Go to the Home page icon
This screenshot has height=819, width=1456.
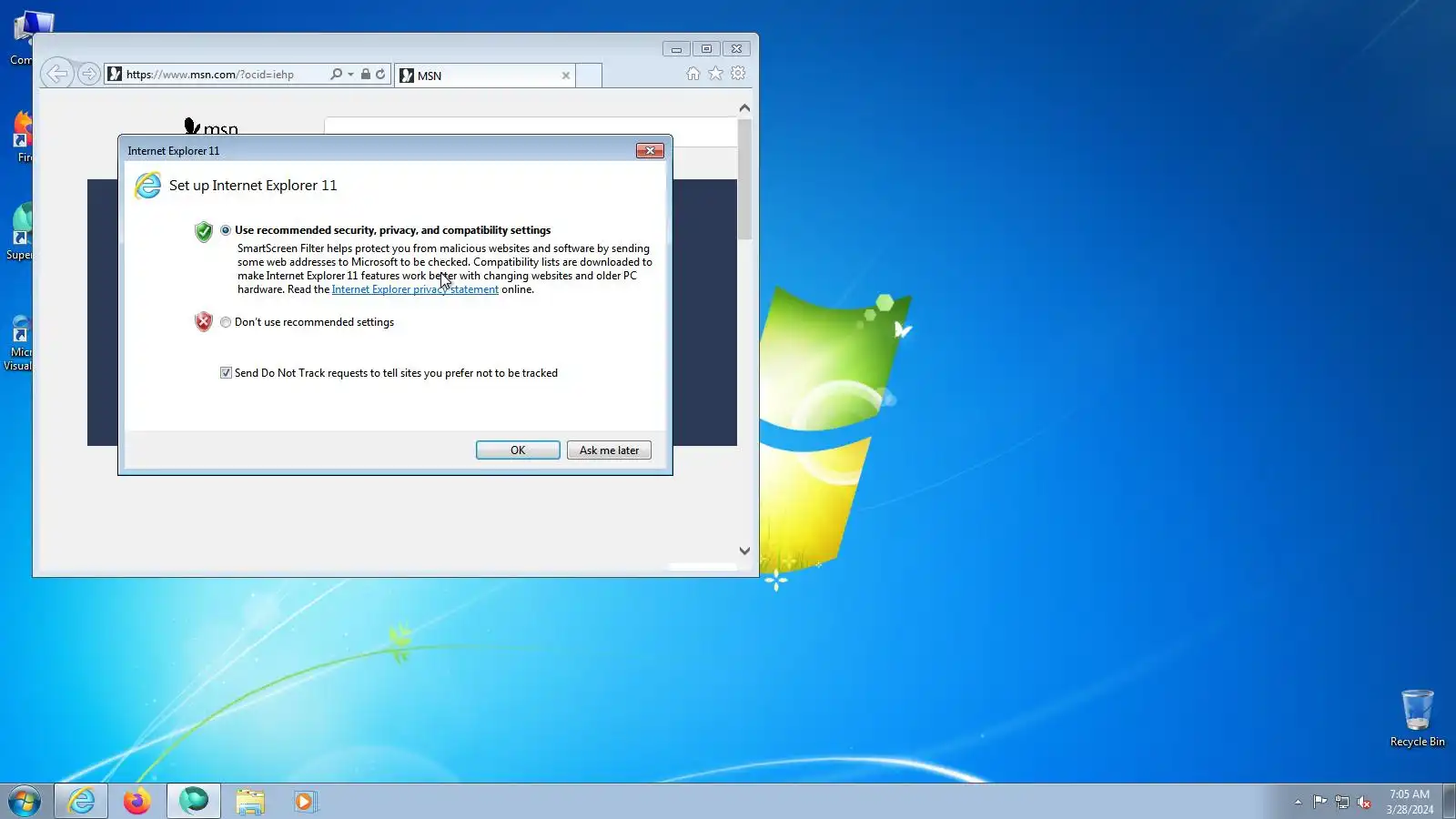[693, 74]
